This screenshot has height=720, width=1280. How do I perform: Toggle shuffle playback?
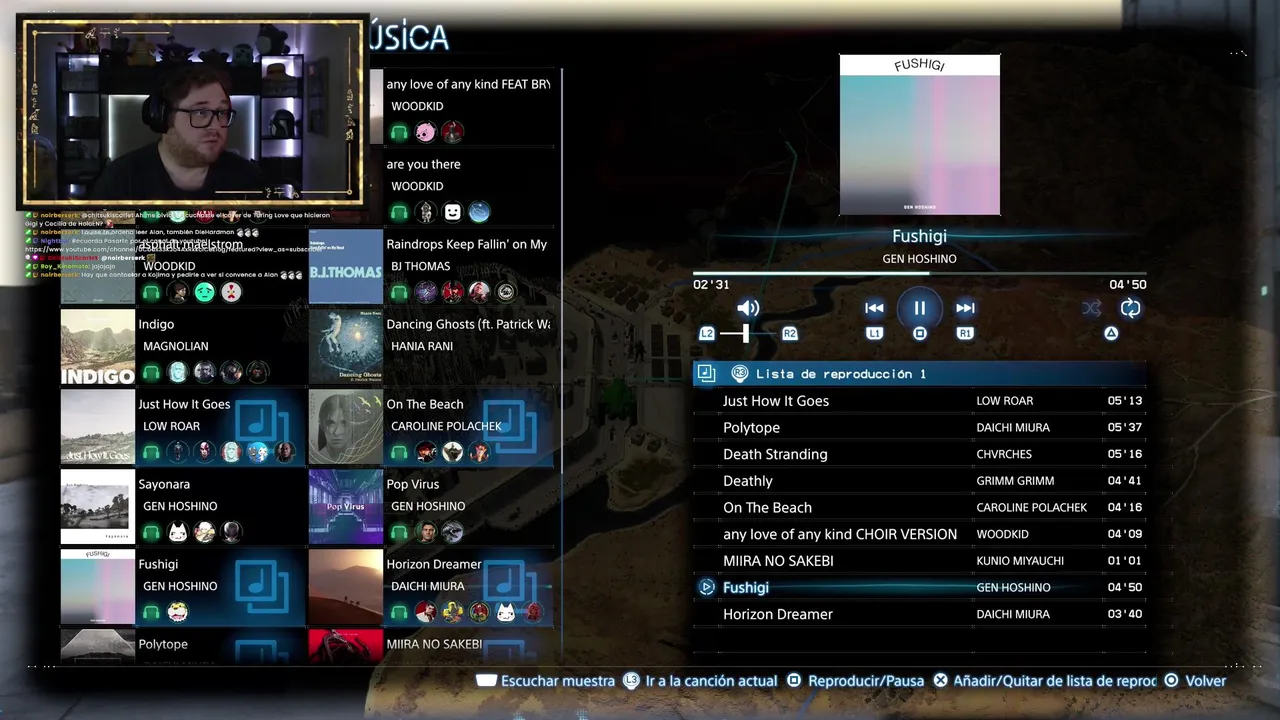(1091, 308)
